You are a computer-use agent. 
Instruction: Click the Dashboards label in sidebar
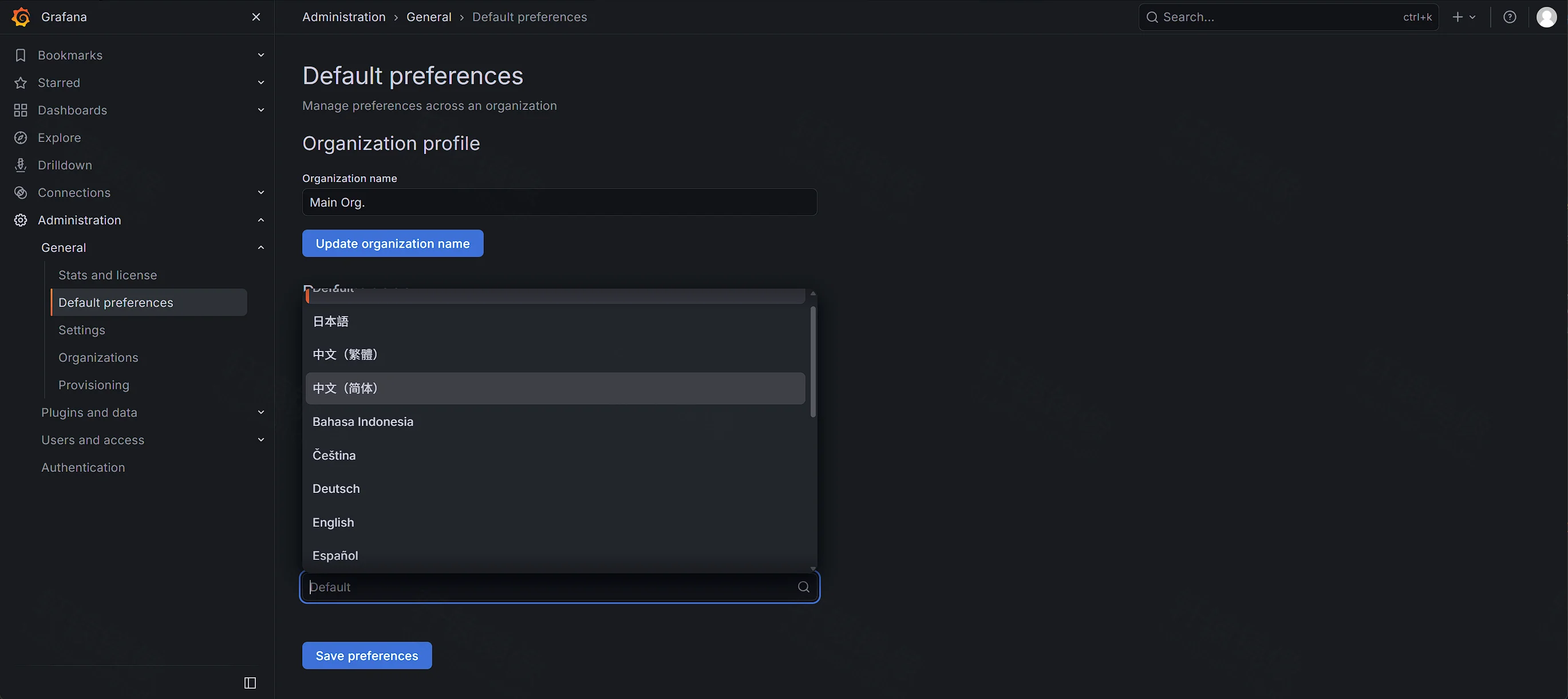coord(73,110)
